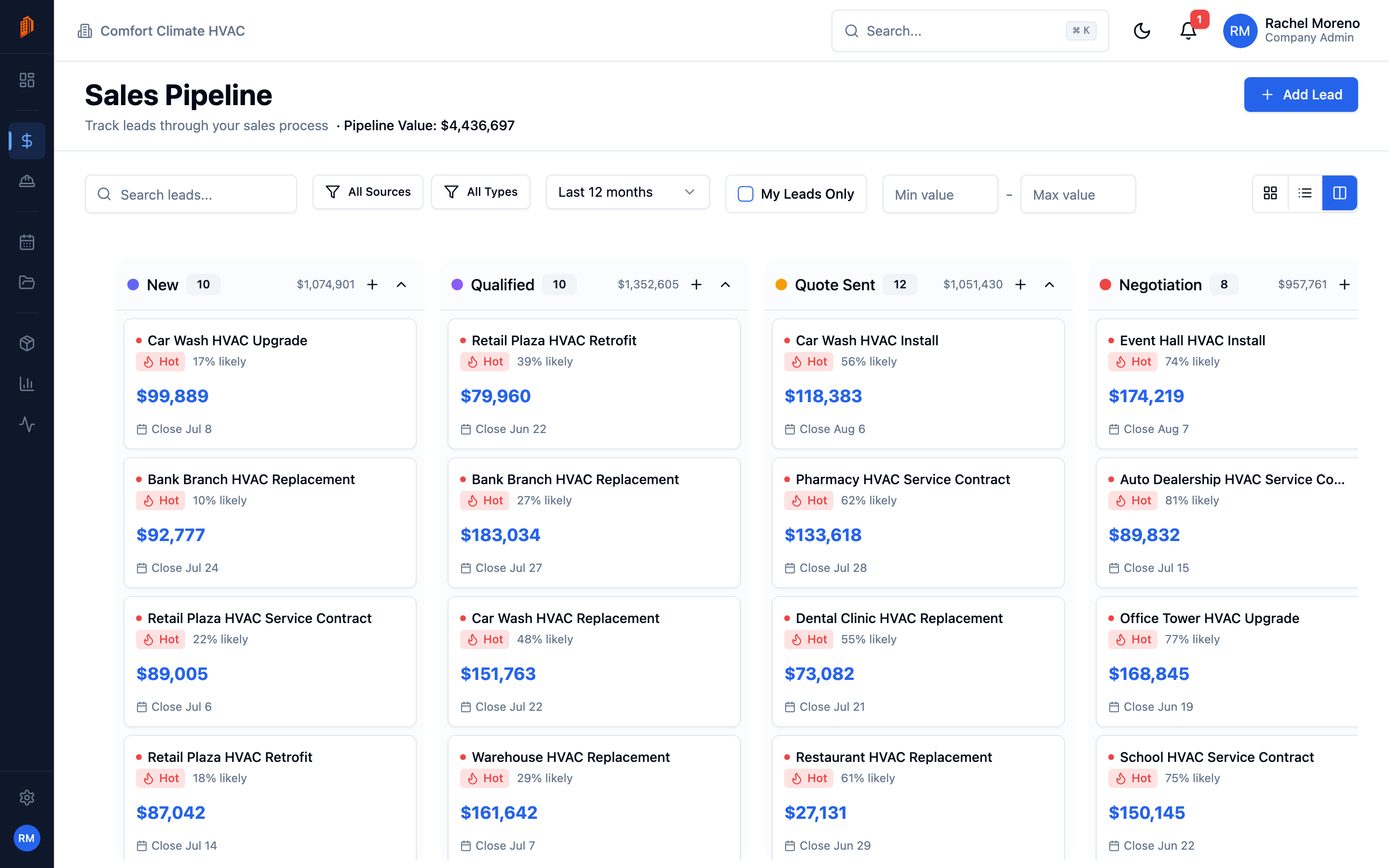This screenshot has width=1389, height=868.
Task: Open the Auto Dealership HVAC Service card
Action: coord(1227,522)
